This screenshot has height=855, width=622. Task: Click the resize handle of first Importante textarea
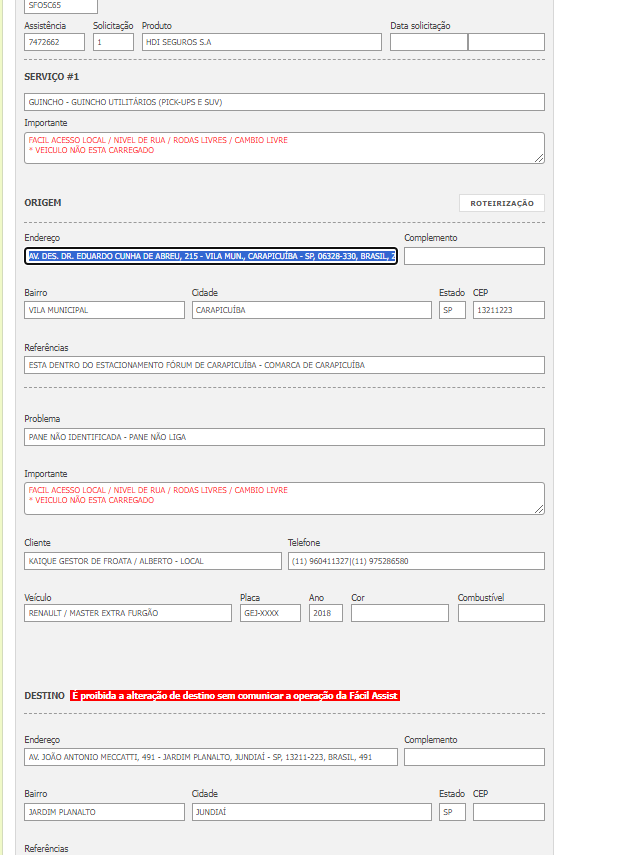coord(539,158)
